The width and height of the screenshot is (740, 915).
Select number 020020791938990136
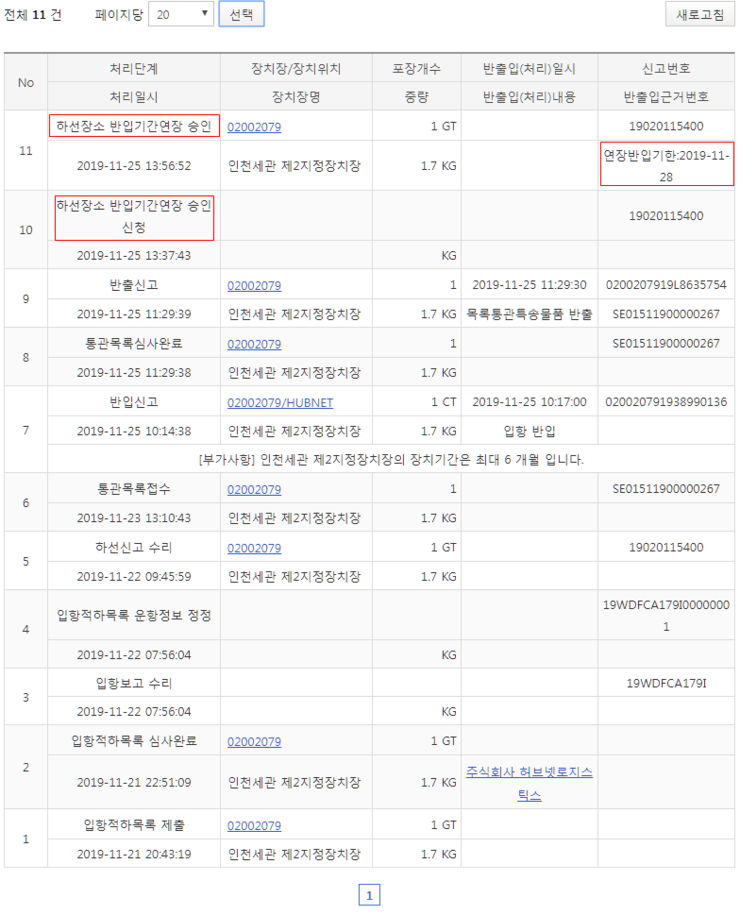pos(666,401)
